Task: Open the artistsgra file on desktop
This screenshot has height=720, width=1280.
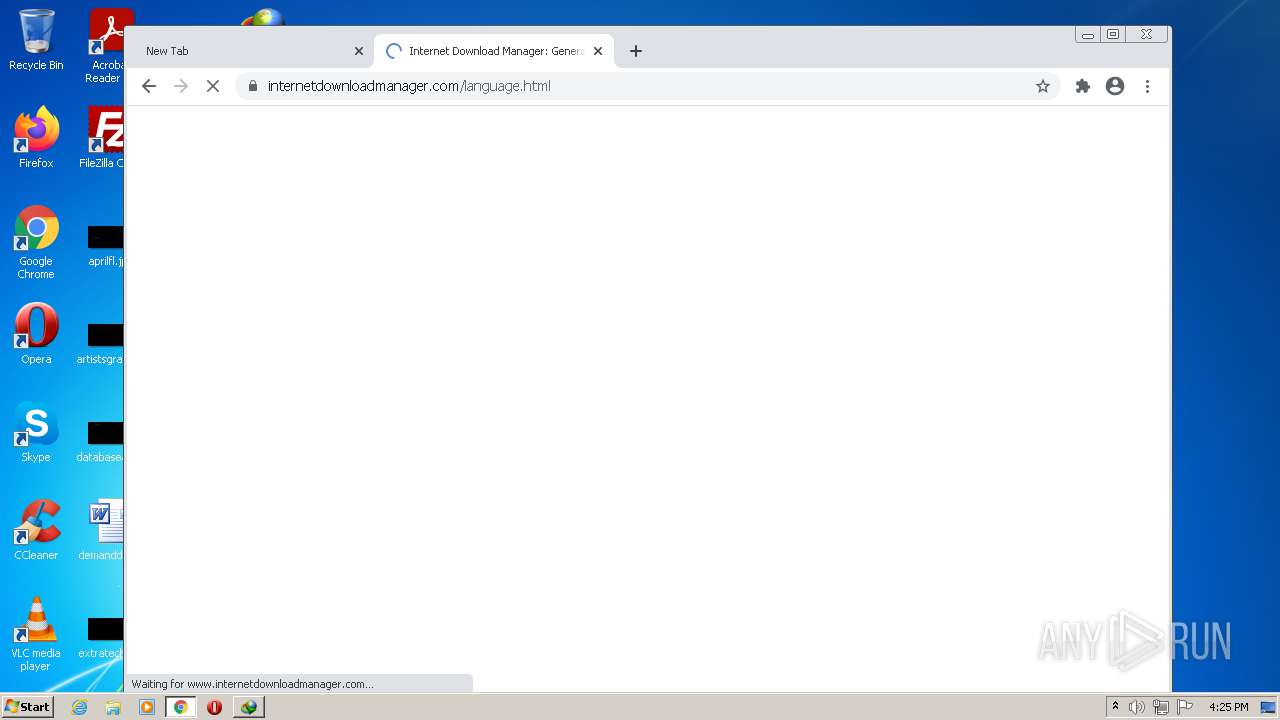Action: tap(100, 343)
